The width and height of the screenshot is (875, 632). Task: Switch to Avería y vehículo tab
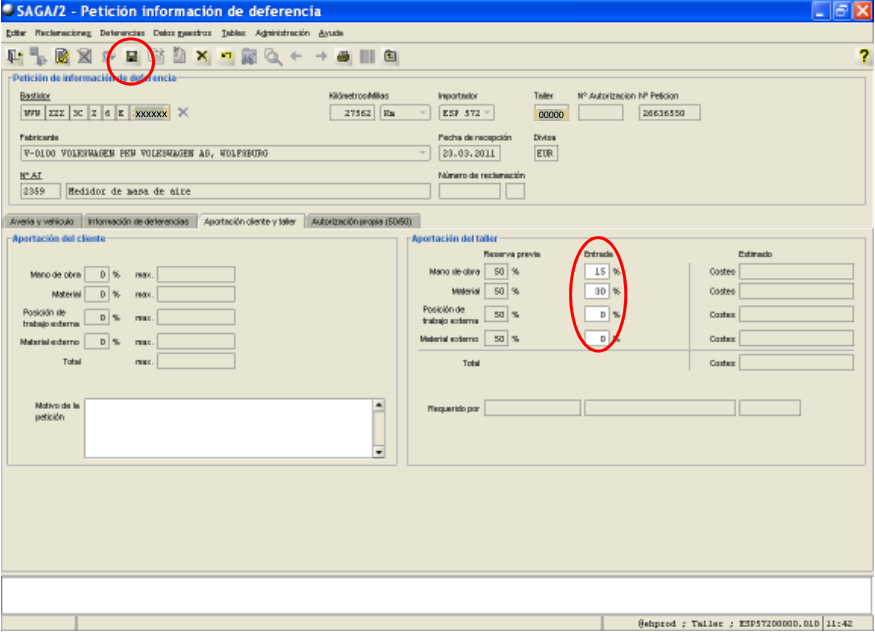(42, 221)
